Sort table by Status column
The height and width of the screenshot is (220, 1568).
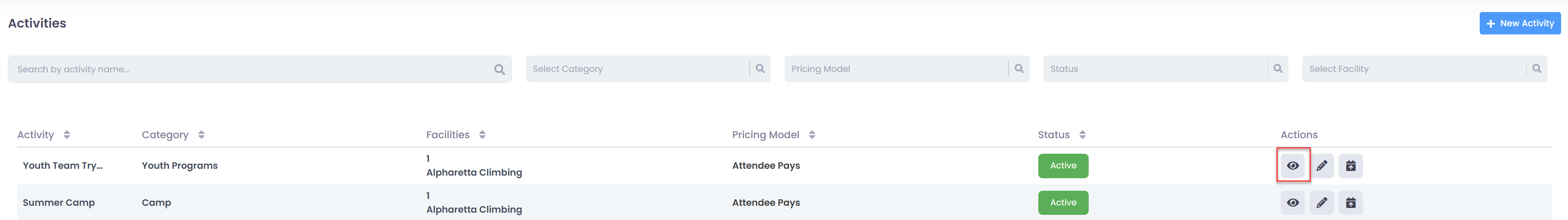pos(1082,135)
